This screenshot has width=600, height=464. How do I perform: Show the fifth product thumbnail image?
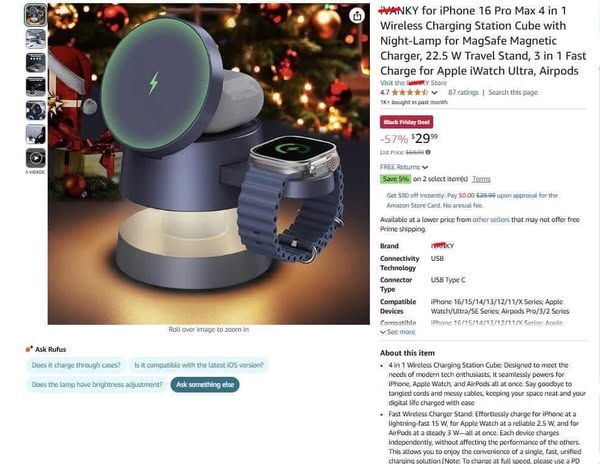point(36,110)
